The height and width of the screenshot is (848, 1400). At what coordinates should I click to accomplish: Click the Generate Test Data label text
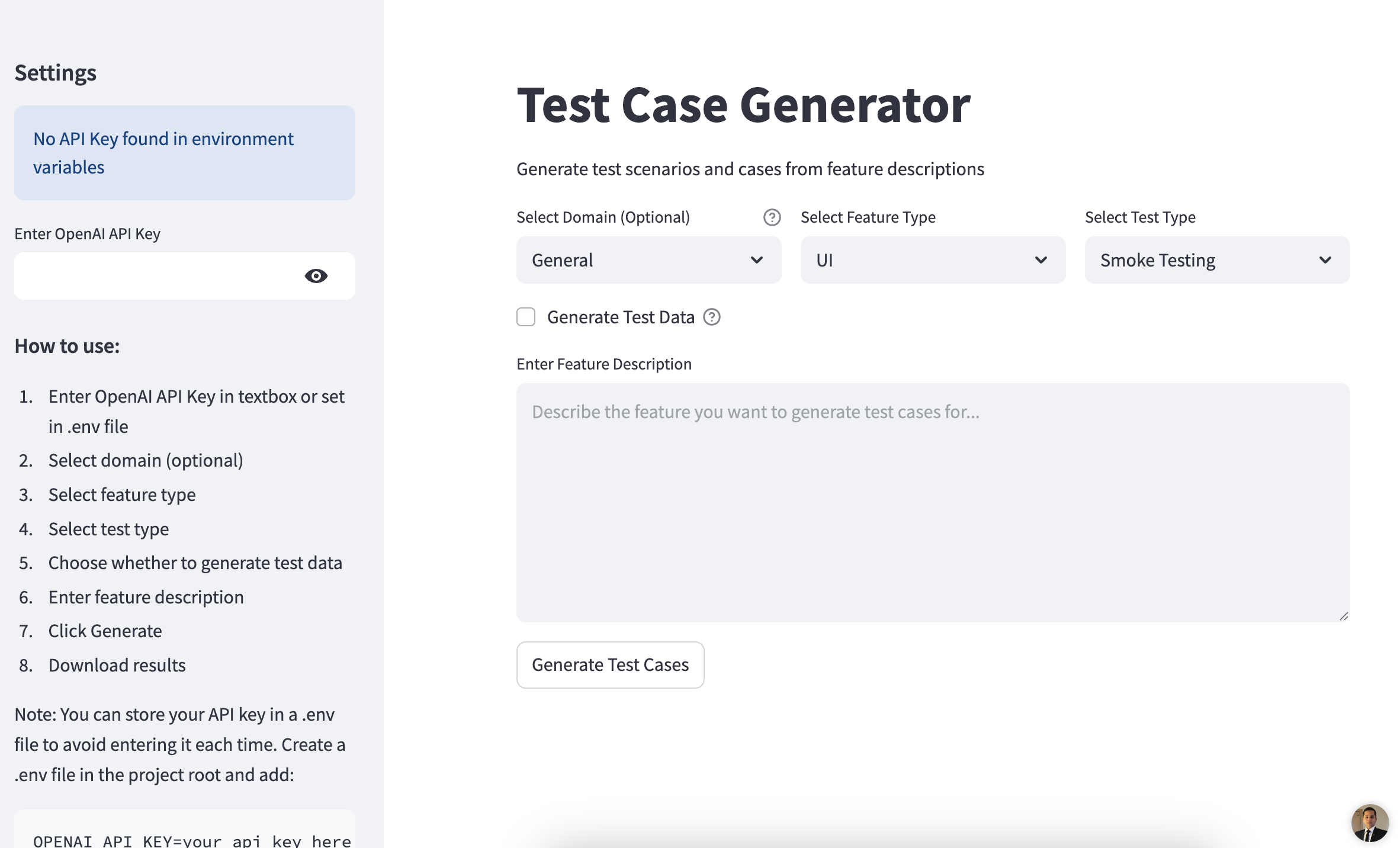pyautogui.click(x=620, y=317)
